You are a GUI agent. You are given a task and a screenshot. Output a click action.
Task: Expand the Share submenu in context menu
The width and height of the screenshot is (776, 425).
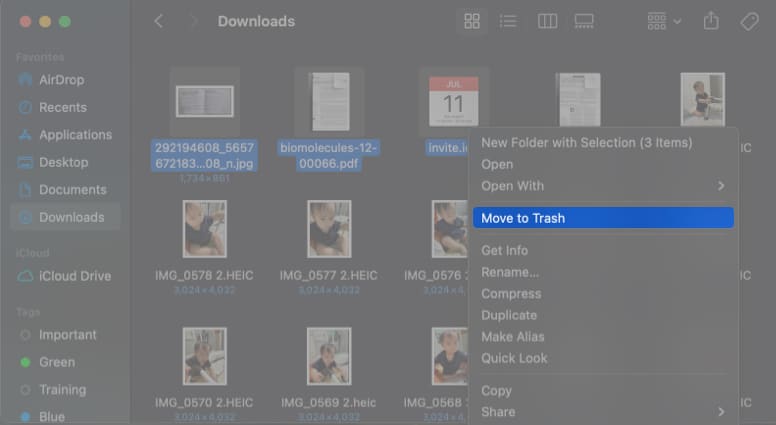coord(603,412)
